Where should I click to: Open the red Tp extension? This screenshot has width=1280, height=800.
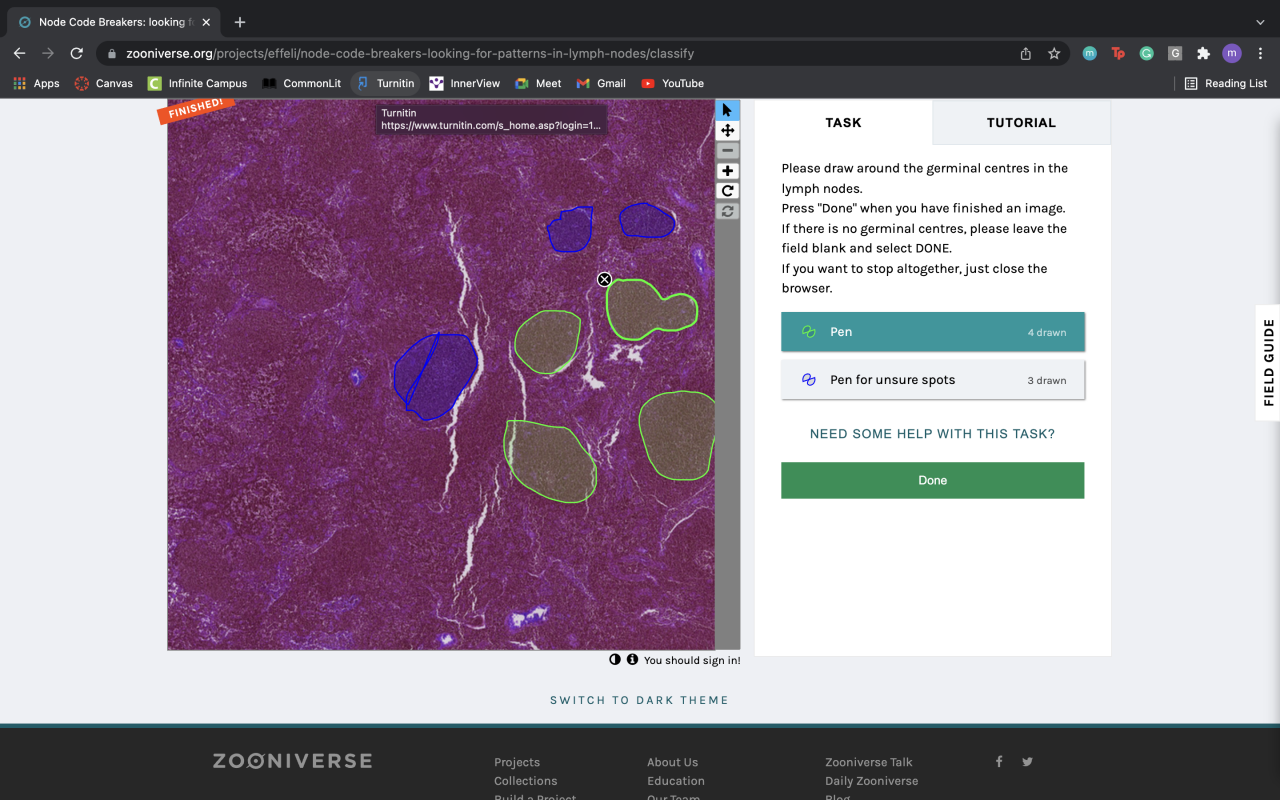[1118, 53]
